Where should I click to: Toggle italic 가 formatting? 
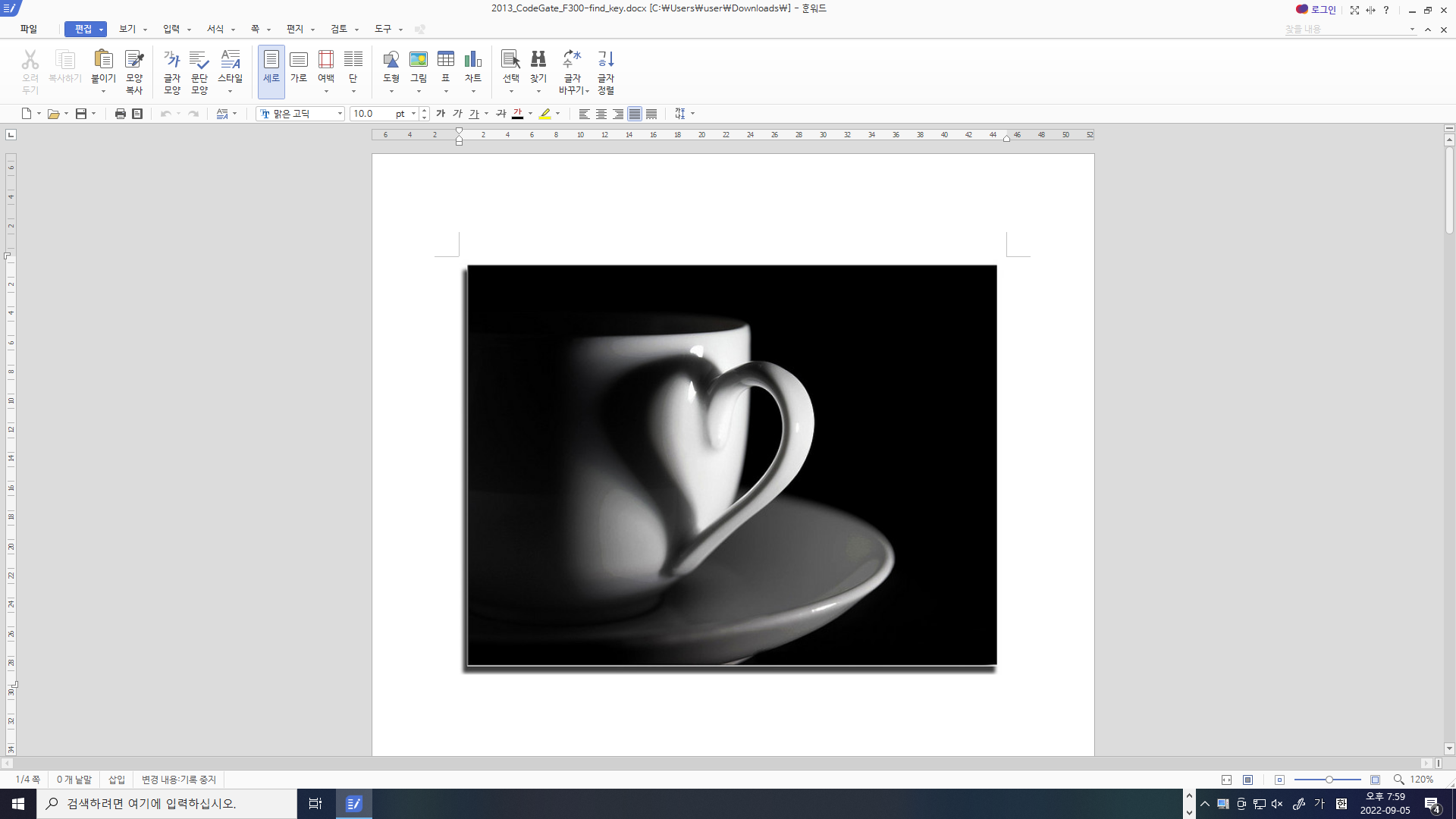457,114
